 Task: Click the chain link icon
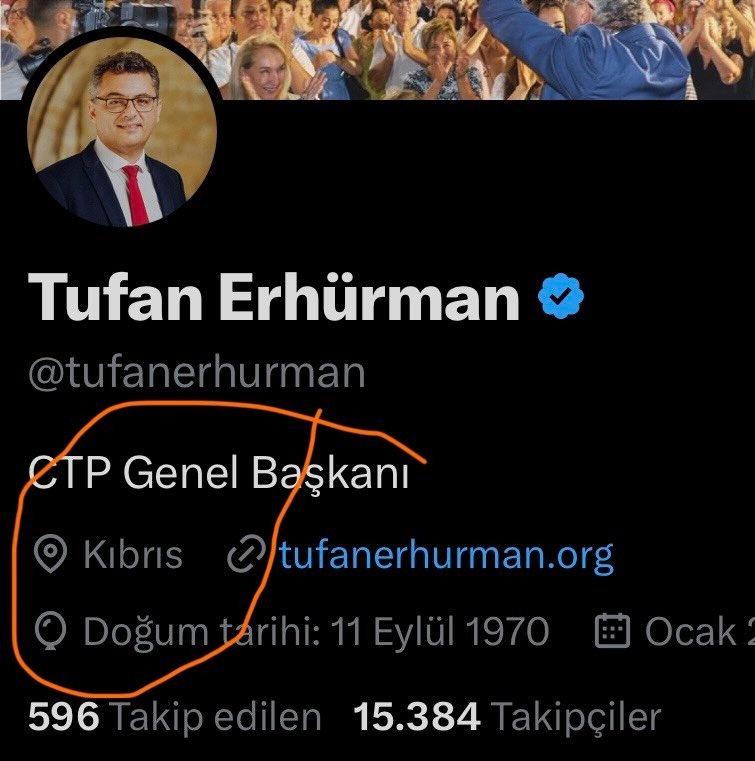tap(246, 554)
